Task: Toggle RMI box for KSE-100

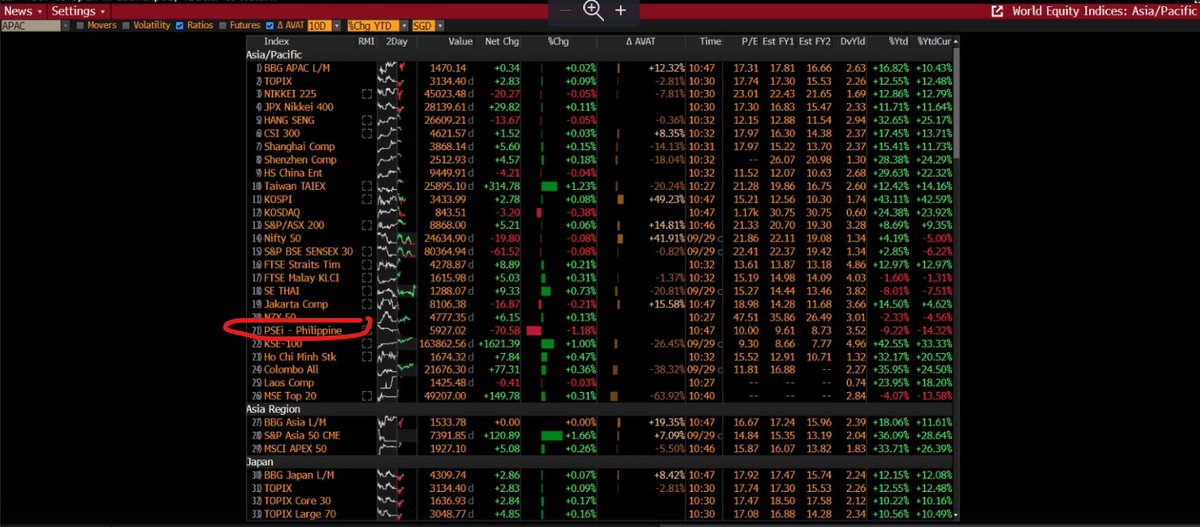Action: (x=367, y=343)
